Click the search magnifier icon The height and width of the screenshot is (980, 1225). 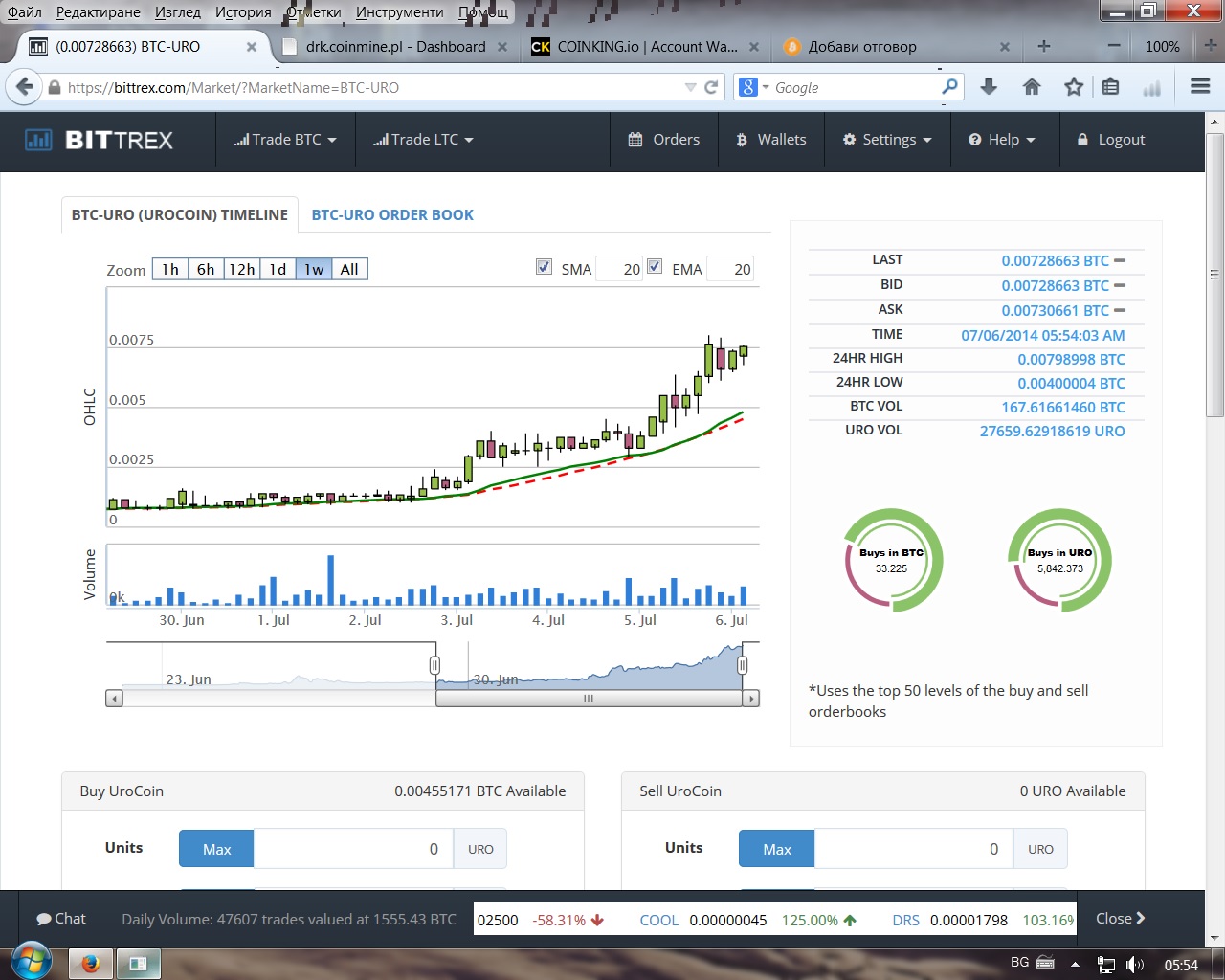(949, 87)
